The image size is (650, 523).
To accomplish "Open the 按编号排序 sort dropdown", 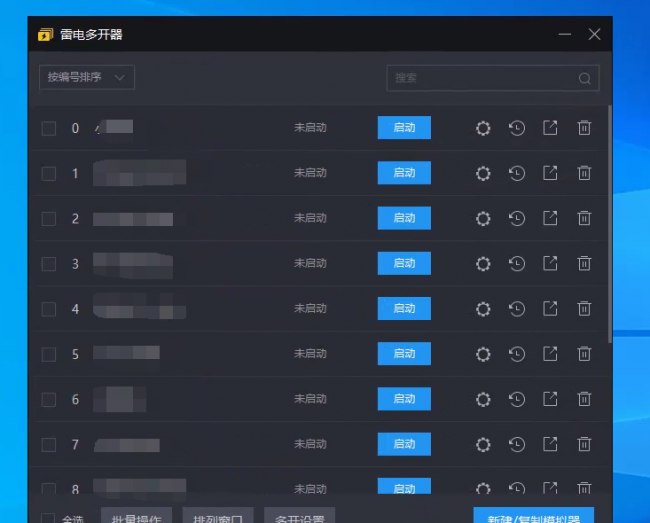I will tap(87, 77).
